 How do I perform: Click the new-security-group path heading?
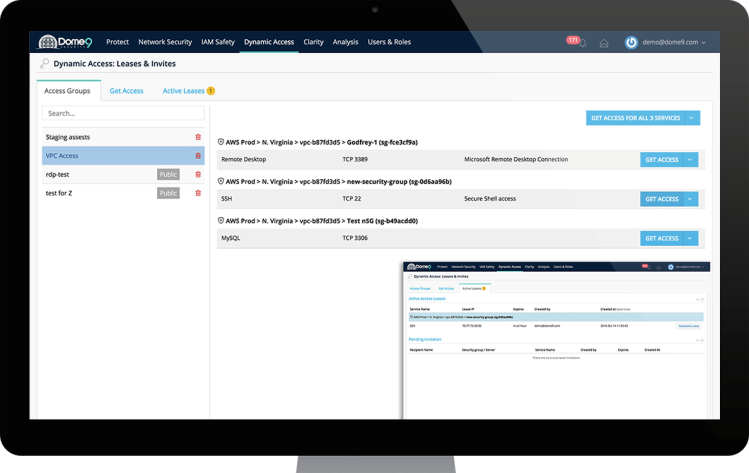339,182
